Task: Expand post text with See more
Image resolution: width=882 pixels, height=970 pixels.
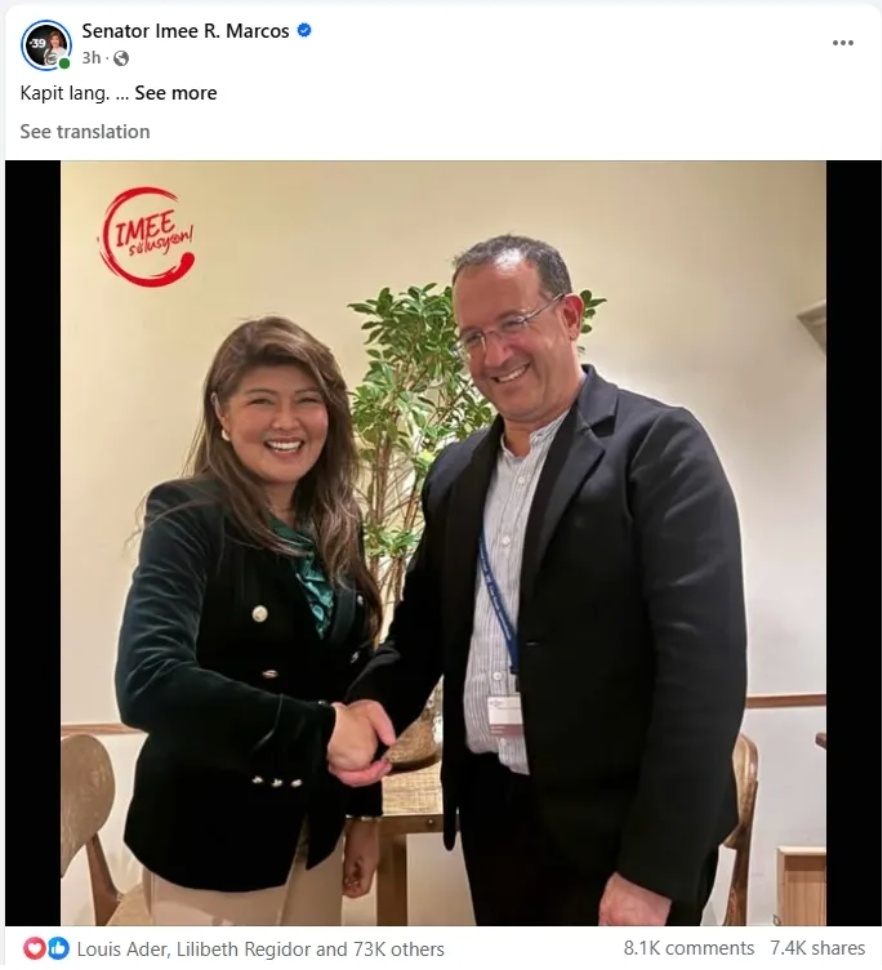Action: [x=176, y=93]
